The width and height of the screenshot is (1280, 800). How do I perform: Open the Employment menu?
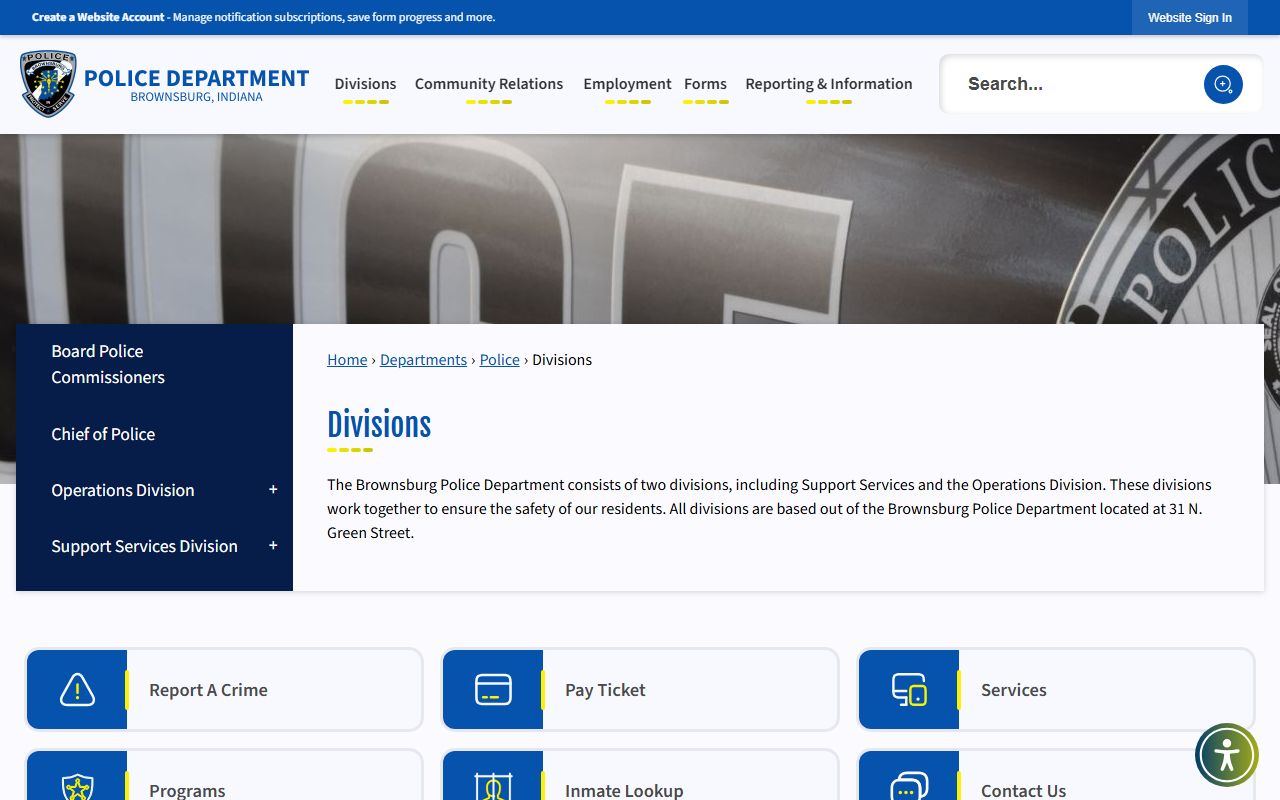point(627,84)
